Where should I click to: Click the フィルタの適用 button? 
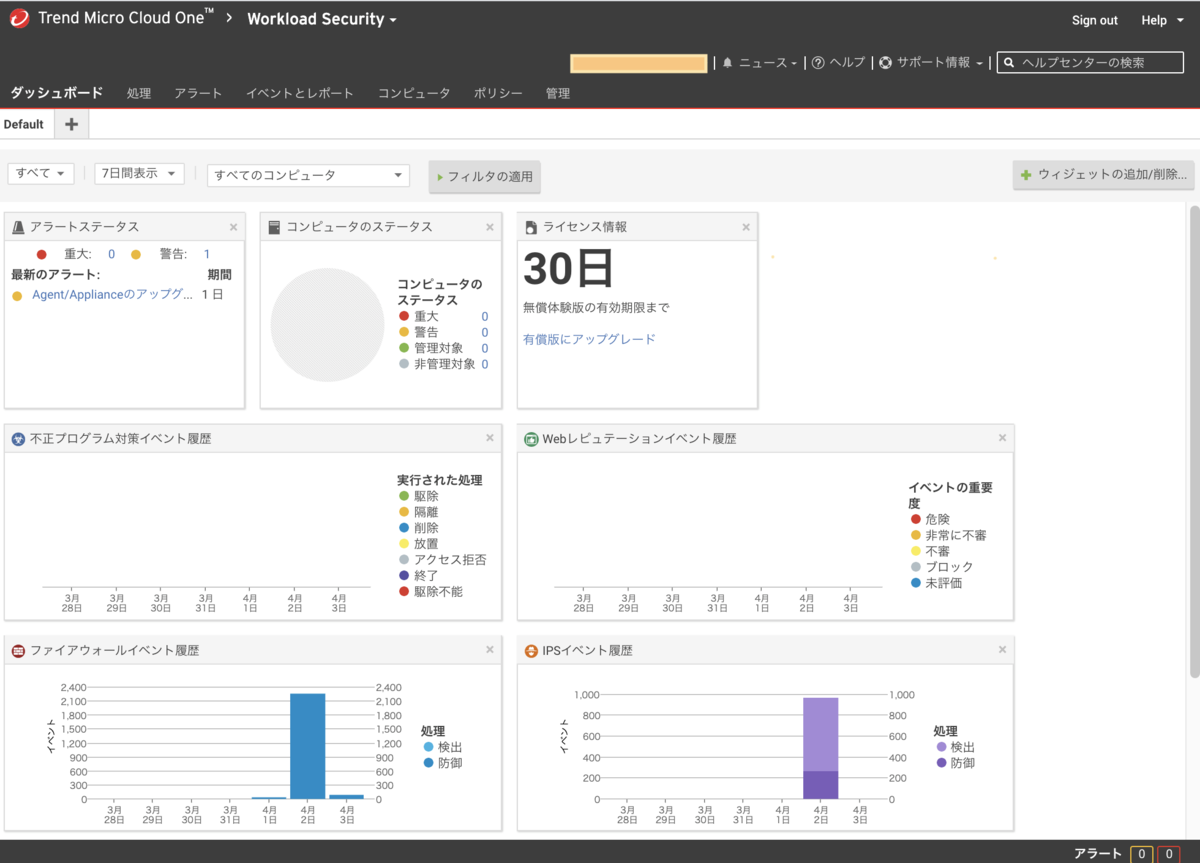pyautogui.click(x=485, y=176)
